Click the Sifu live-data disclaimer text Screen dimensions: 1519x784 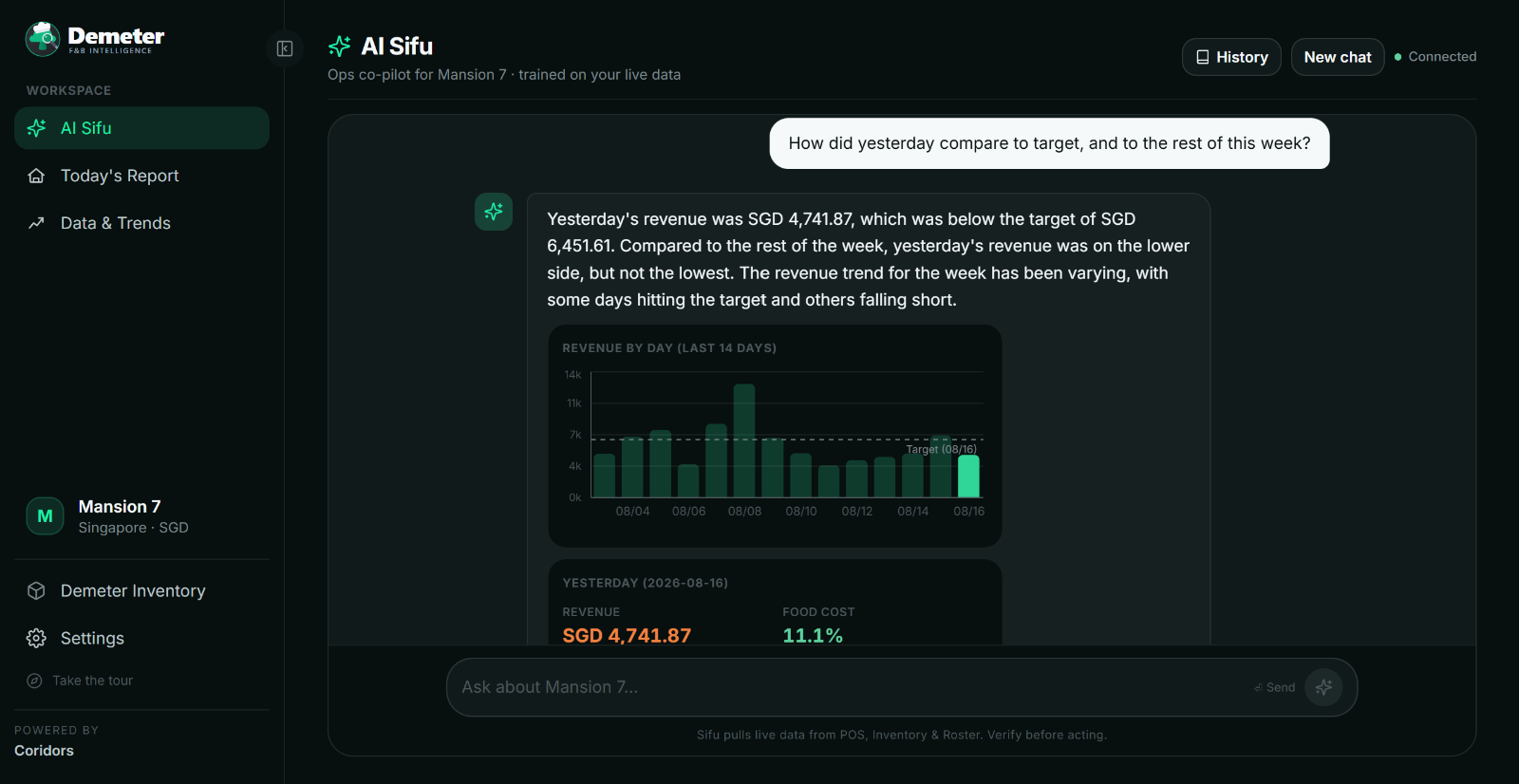pos(902,735)
